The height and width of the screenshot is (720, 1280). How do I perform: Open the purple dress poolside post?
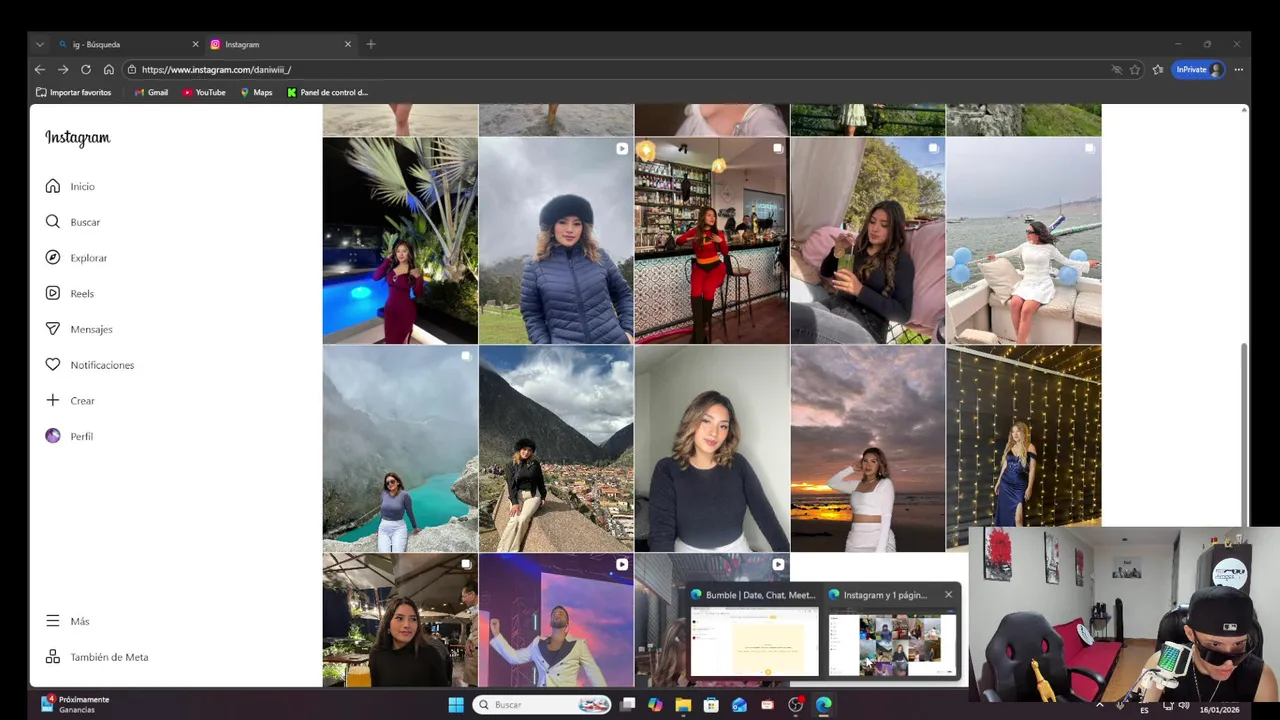pyautogui.click(x=400, y=240)
